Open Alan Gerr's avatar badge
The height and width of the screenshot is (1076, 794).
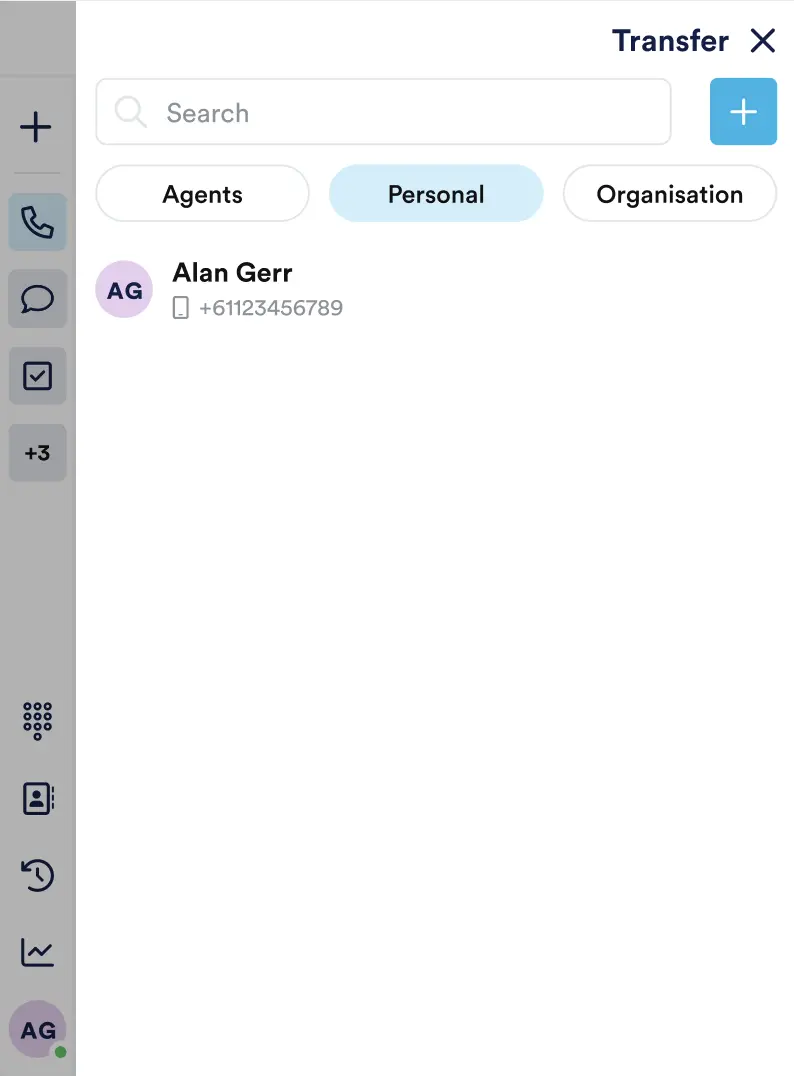pos(123,289)
